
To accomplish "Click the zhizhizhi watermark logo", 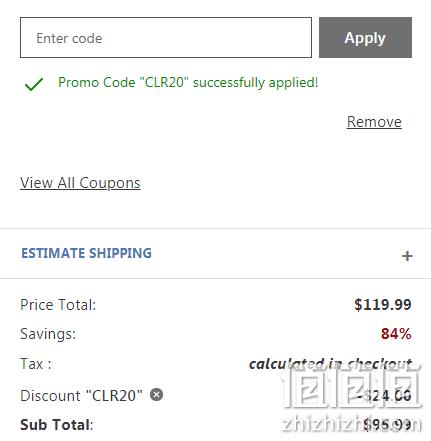I will coord(352,398).
